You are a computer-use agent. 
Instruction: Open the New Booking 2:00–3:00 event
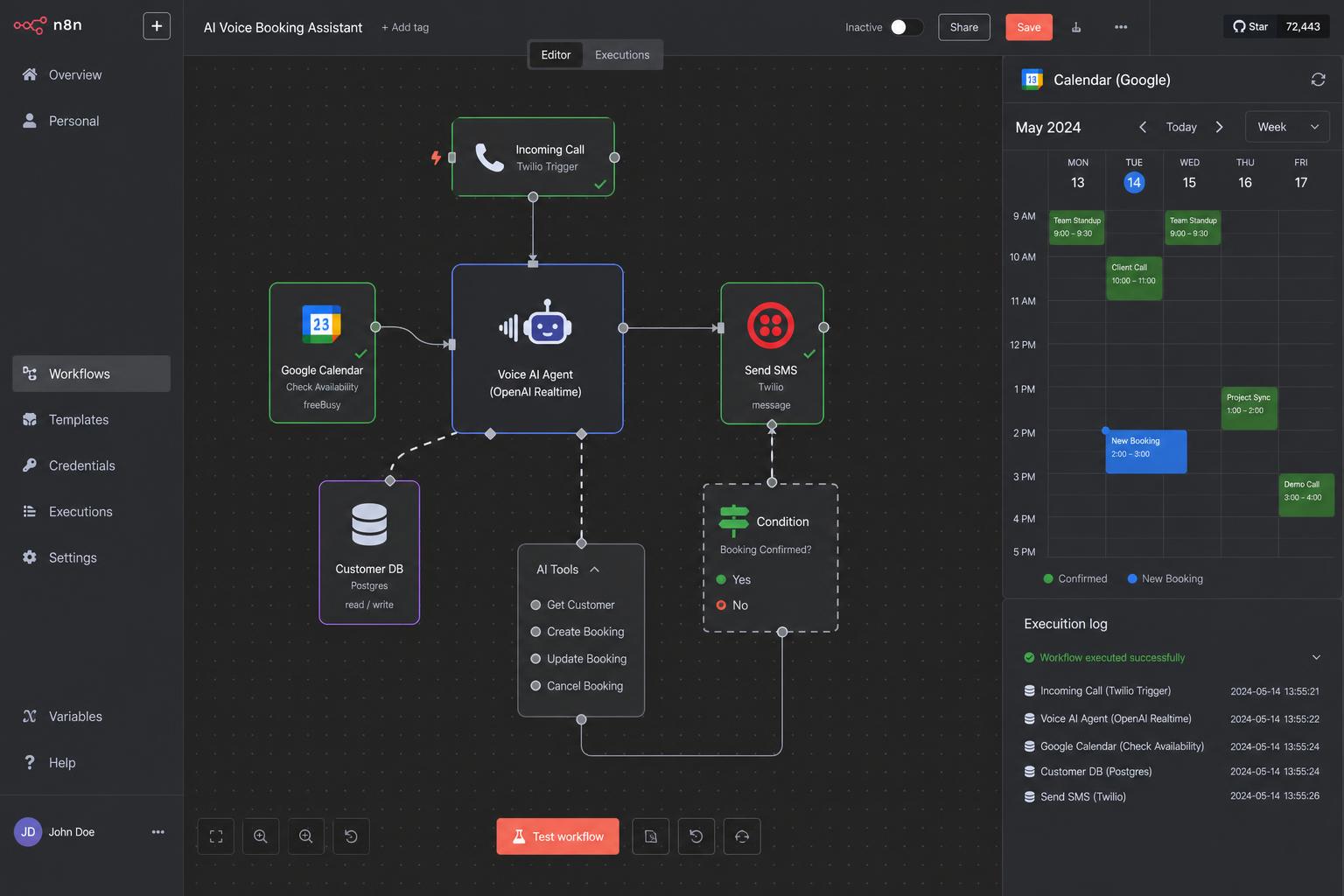coord(1146,451)
